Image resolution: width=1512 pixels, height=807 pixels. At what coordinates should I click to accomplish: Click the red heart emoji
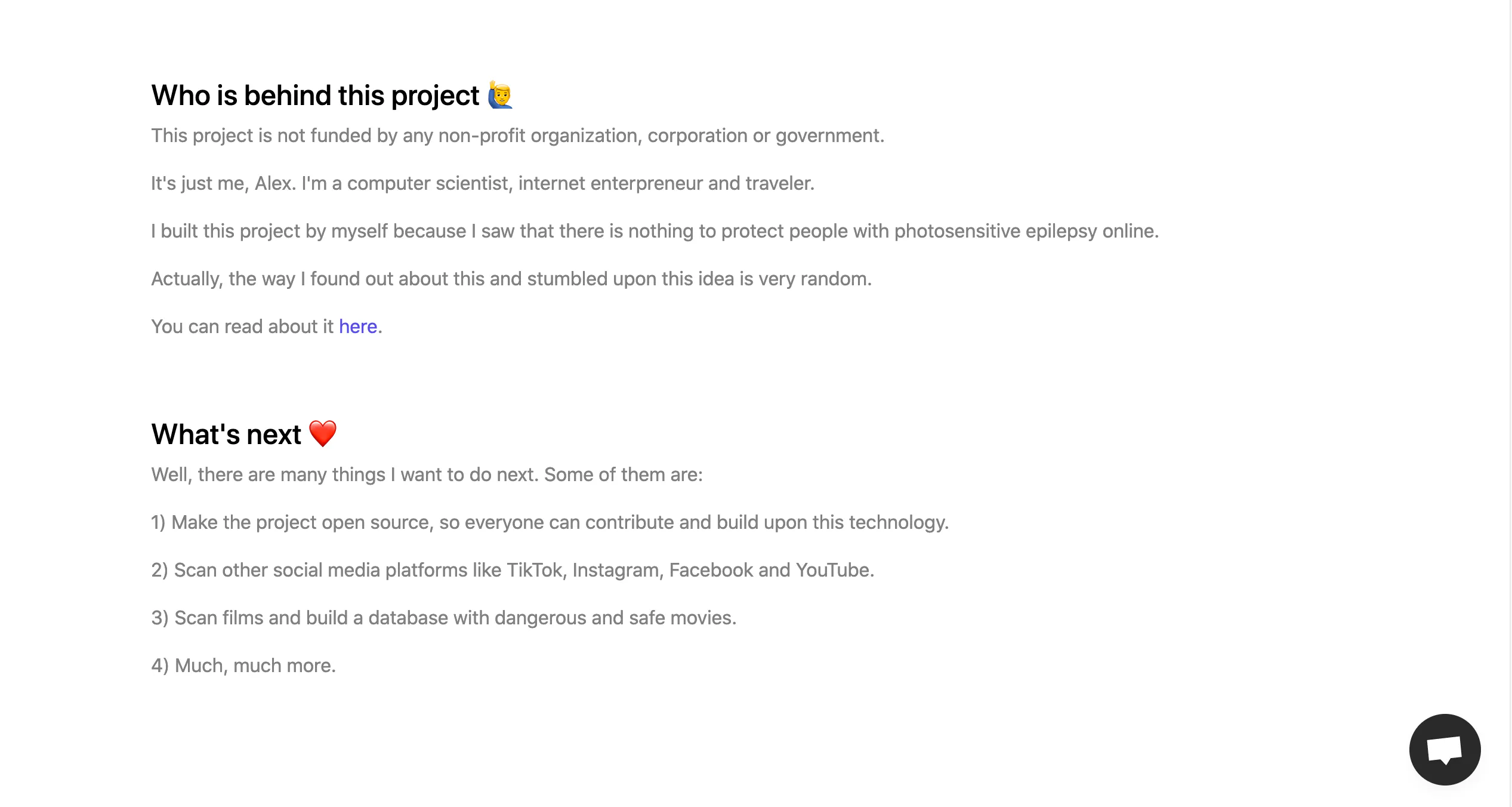323,434
